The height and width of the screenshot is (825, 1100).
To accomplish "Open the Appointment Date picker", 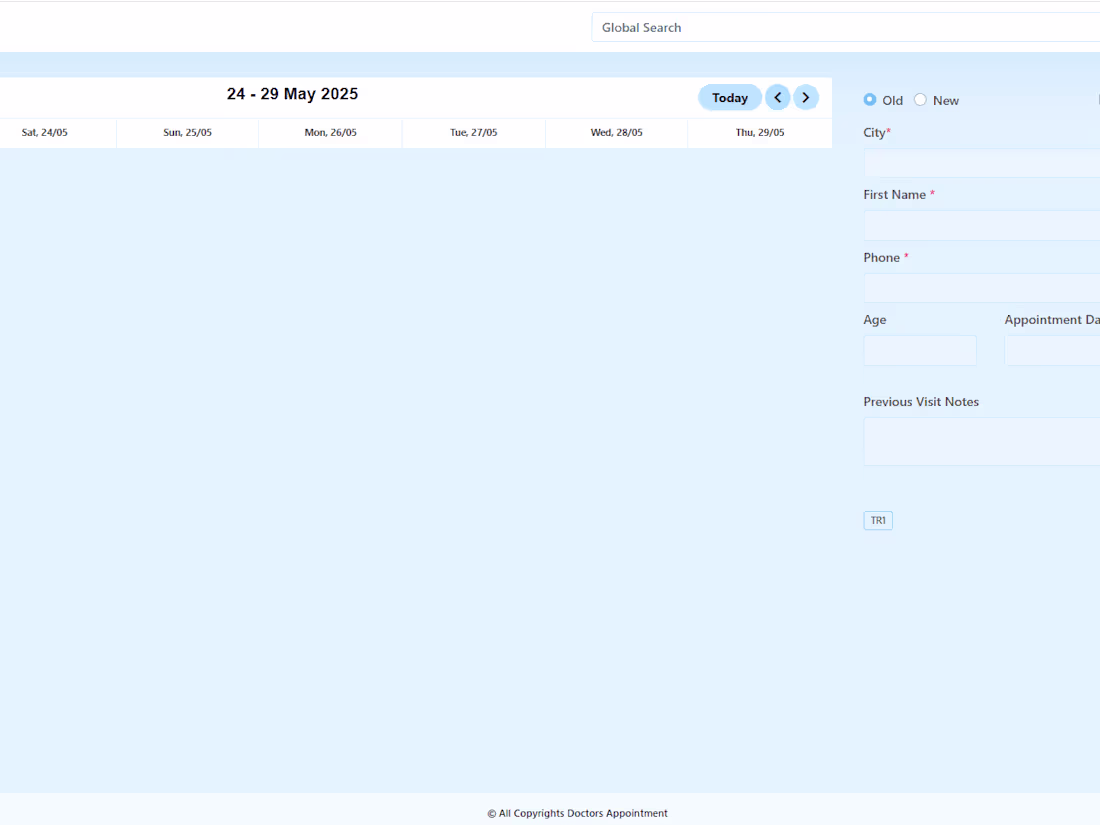I will click(x=1055, y=350).
